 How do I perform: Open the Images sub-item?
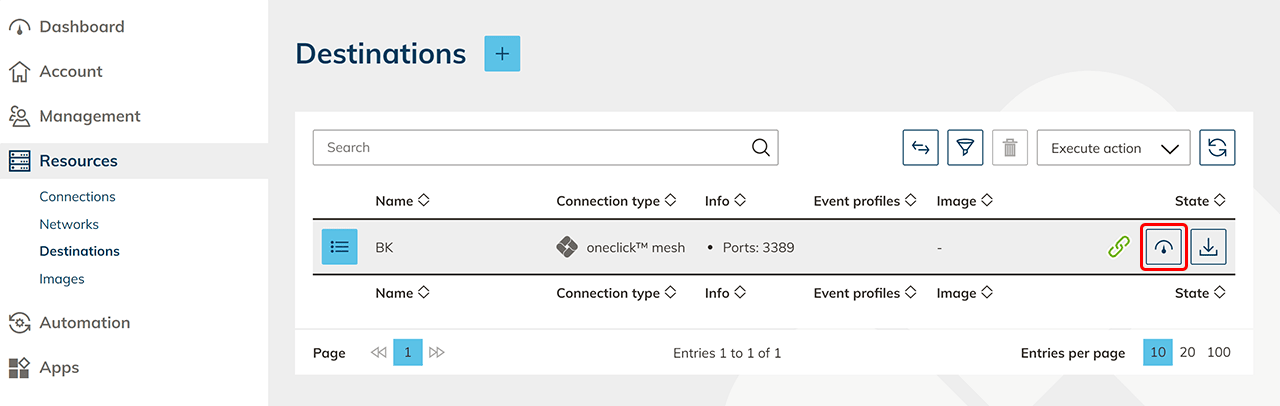coord(61,279)
